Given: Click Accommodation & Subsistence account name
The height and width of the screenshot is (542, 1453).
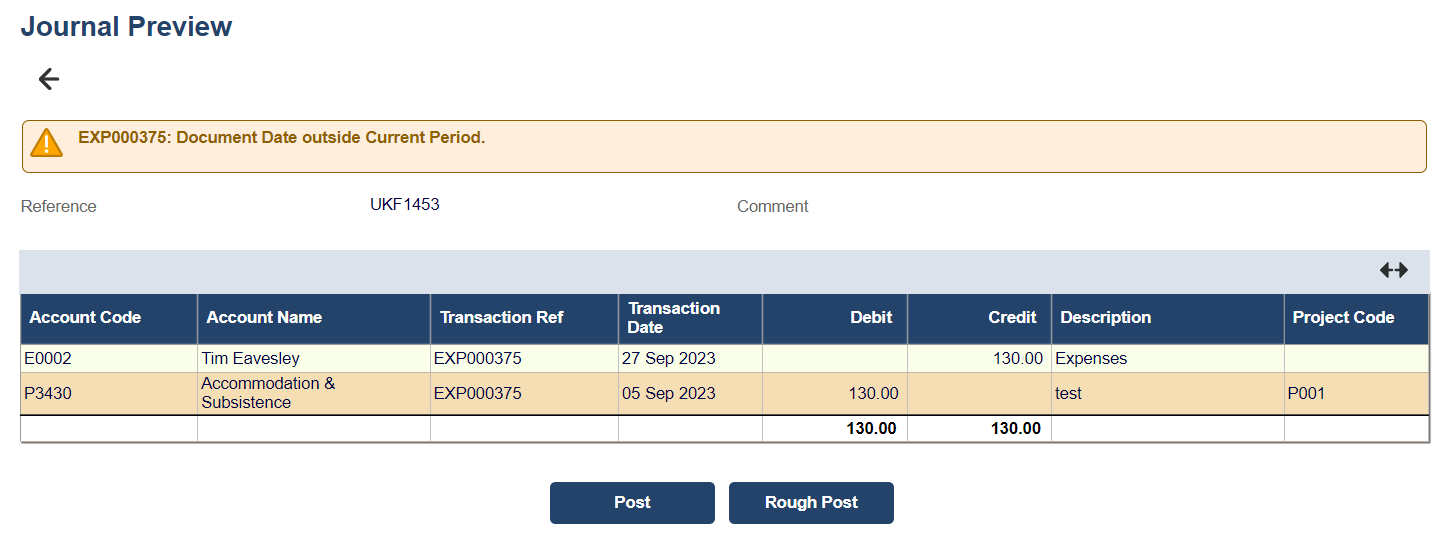Looking at the screenshot, I should tap(268, 393).
